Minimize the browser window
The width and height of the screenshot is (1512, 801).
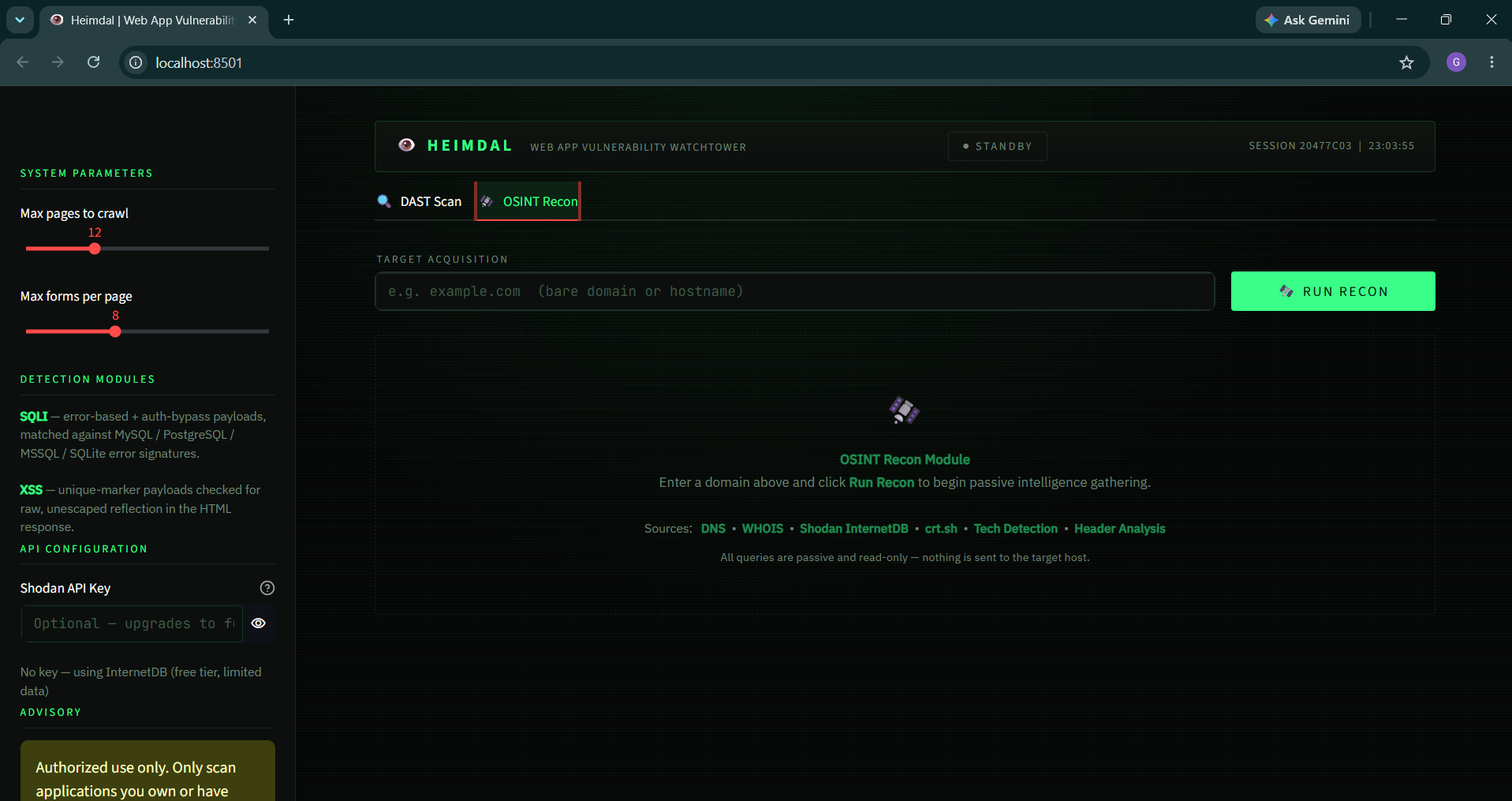pos(1402,20)
